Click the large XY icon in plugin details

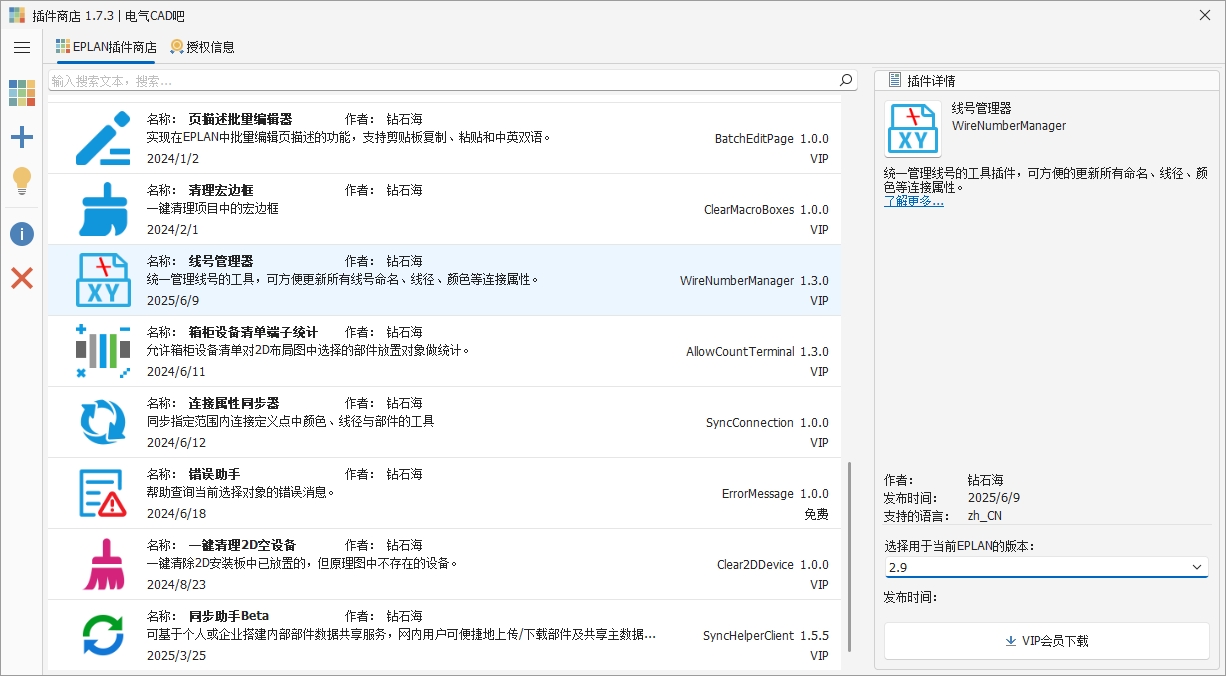click(912, 129)
